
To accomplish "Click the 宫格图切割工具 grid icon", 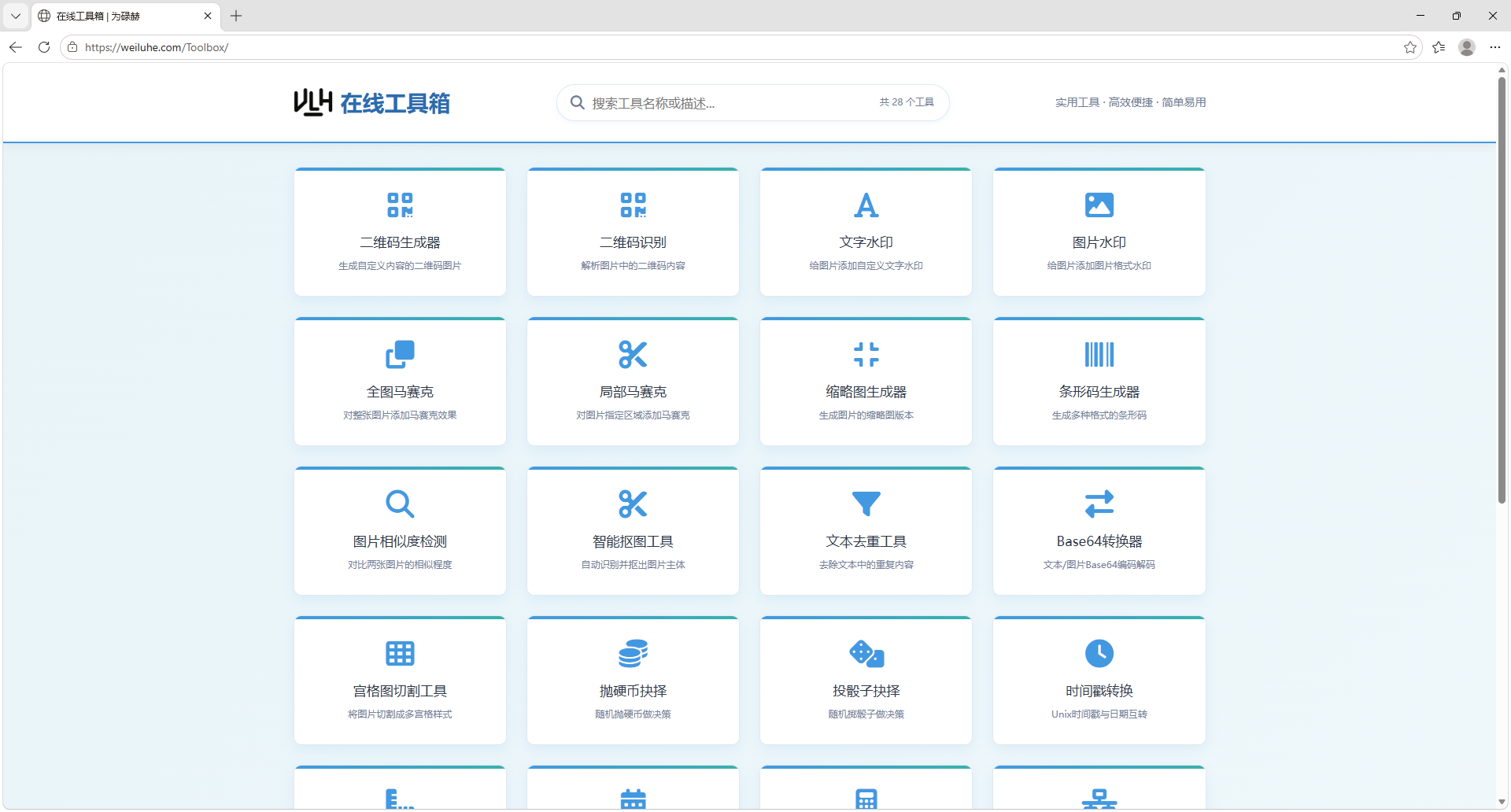I will tap(400, 654).
